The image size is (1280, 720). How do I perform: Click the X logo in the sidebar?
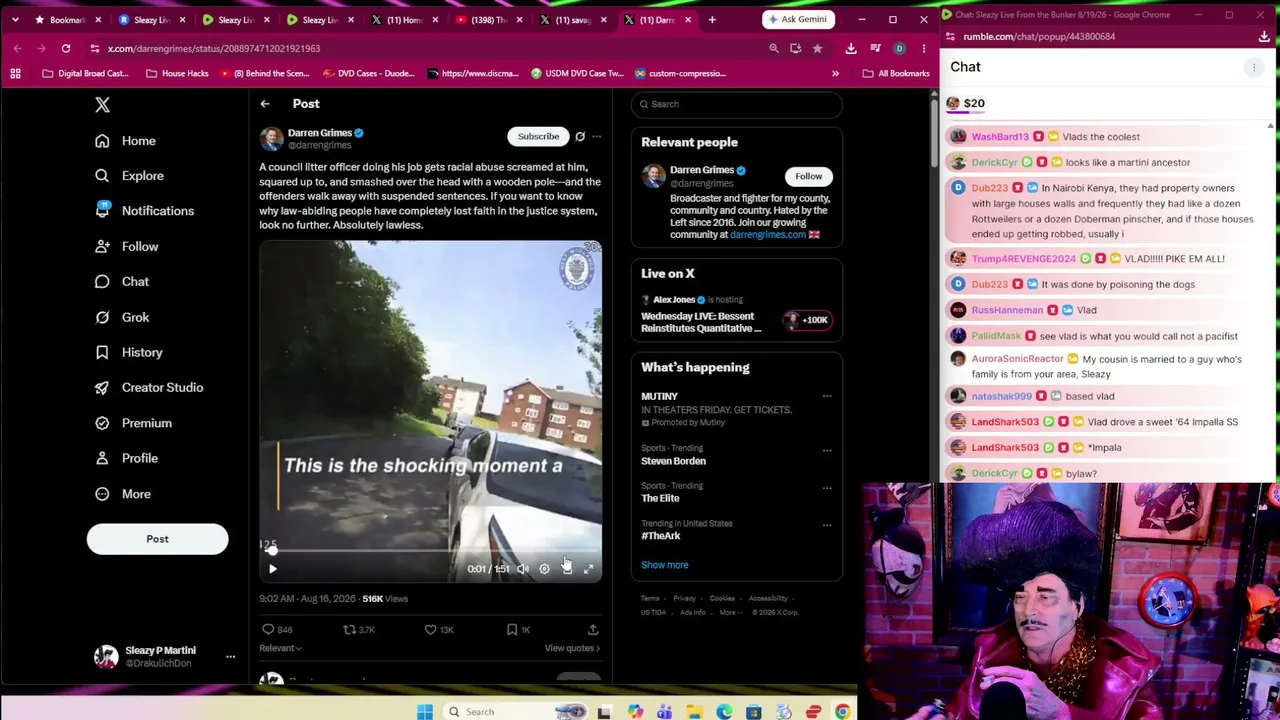[102, 105]
